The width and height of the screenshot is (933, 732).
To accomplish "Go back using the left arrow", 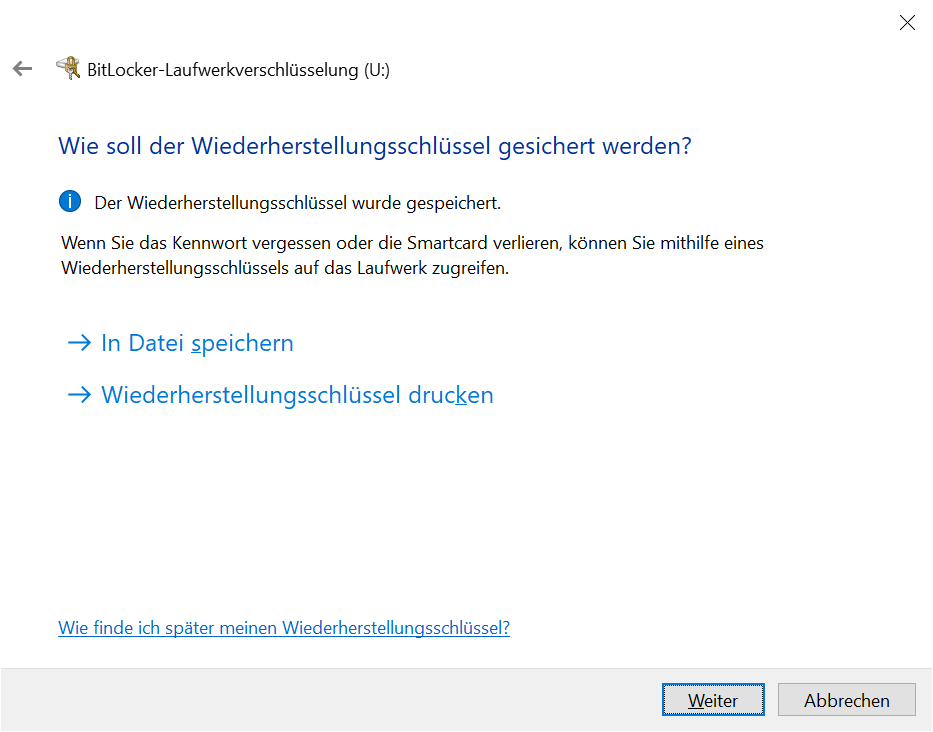I will 22,69.
